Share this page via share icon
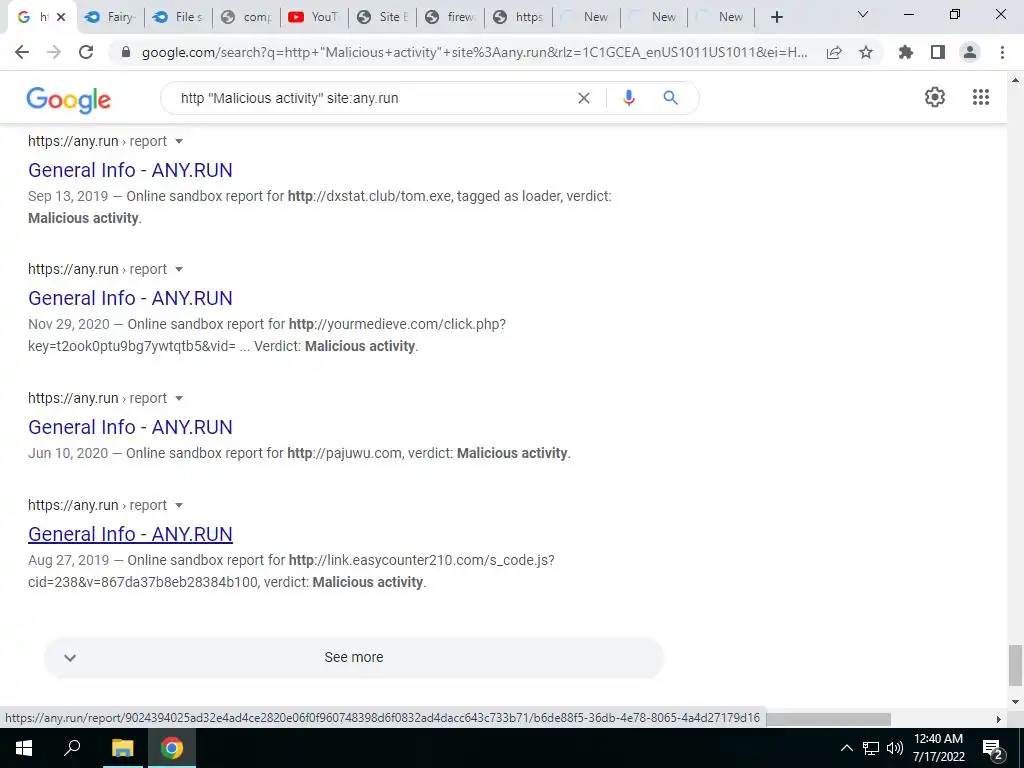The image size is (1024, 768). tap(834, 52)
